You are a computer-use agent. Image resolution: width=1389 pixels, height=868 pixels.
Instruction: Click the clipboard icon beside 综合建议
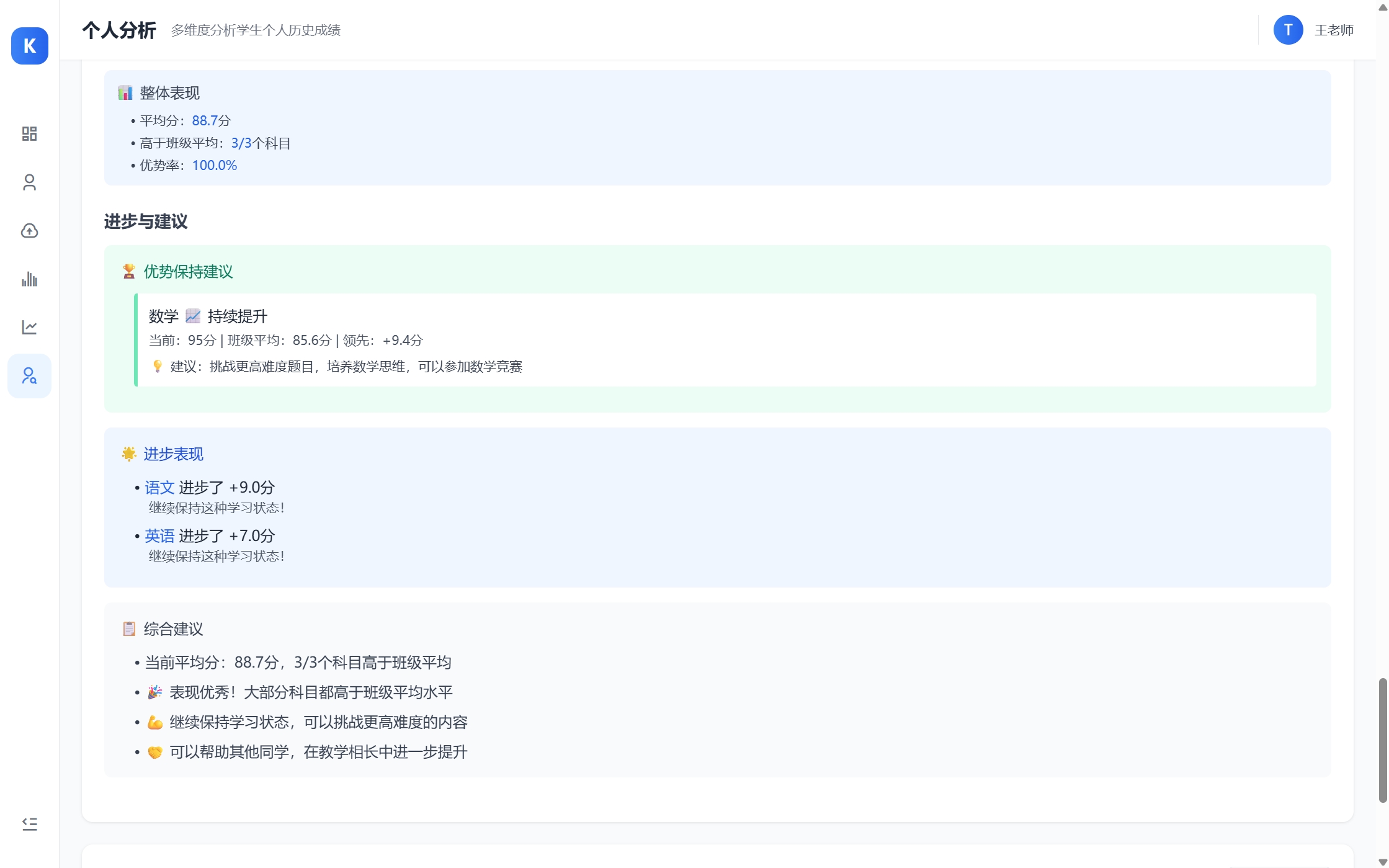[129, 629]
